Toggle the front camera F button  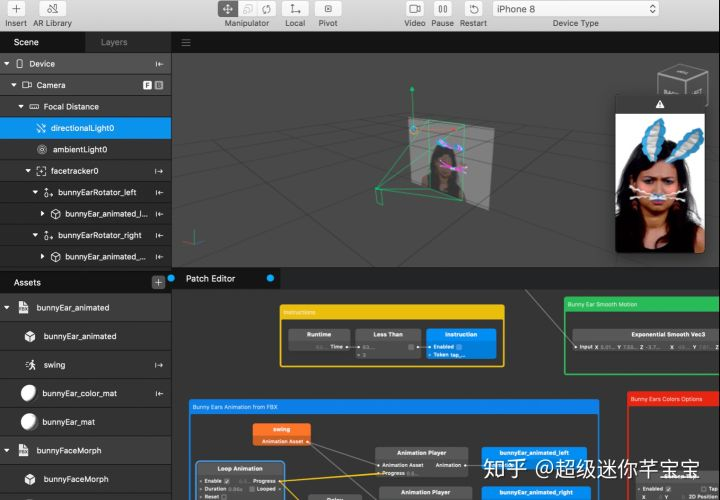click(147, 85)
